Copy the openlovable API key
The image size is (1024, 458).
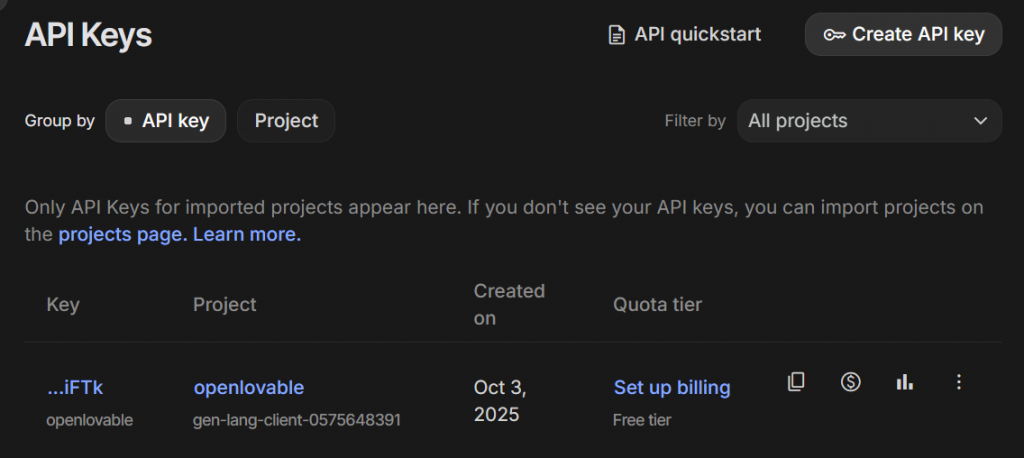[796, 382]
